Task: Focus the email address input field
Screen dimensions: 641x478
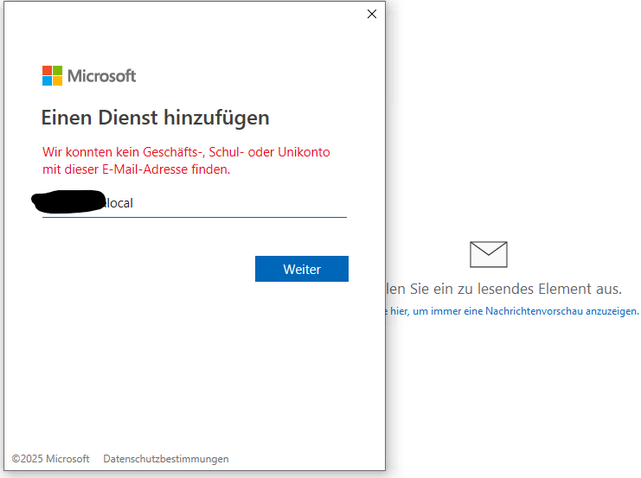Action: [195, 203]
